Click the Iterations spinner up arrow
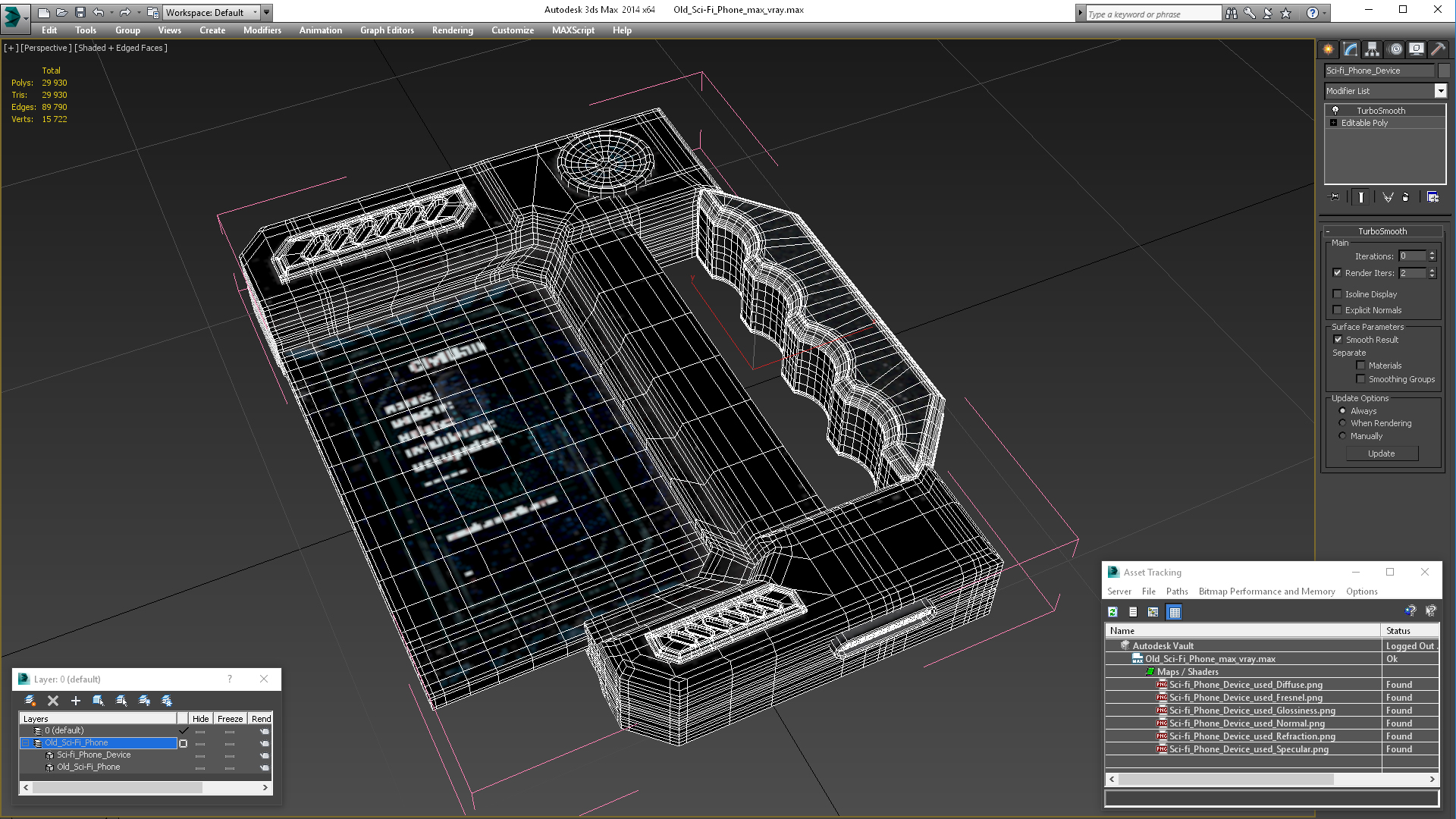 1432,253
